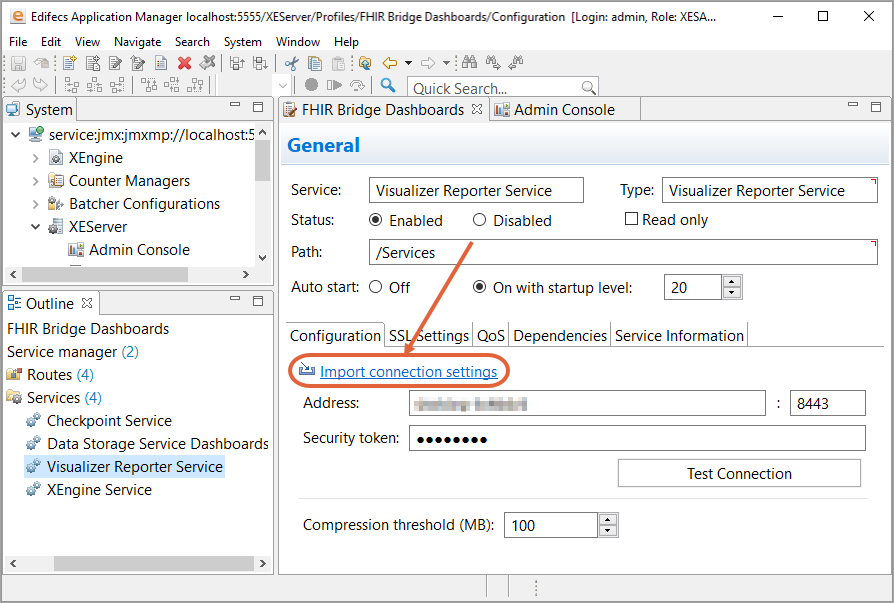The height and width of the screenshot is (603, 894).
Task: Click the new document icon with yellow star
Action: tap(70, 63)
